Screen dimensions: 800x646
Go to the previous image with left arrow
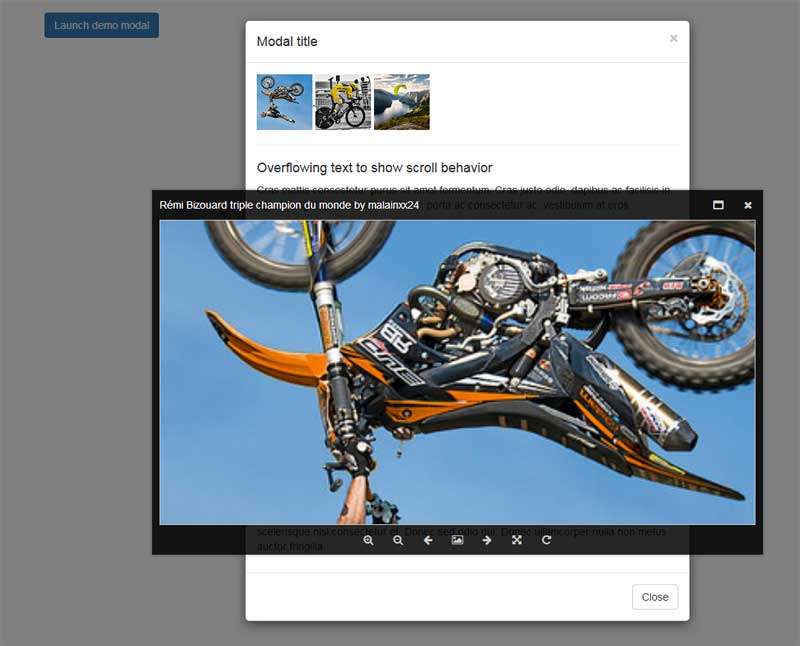pyautogui.click(x=428, y=540)
